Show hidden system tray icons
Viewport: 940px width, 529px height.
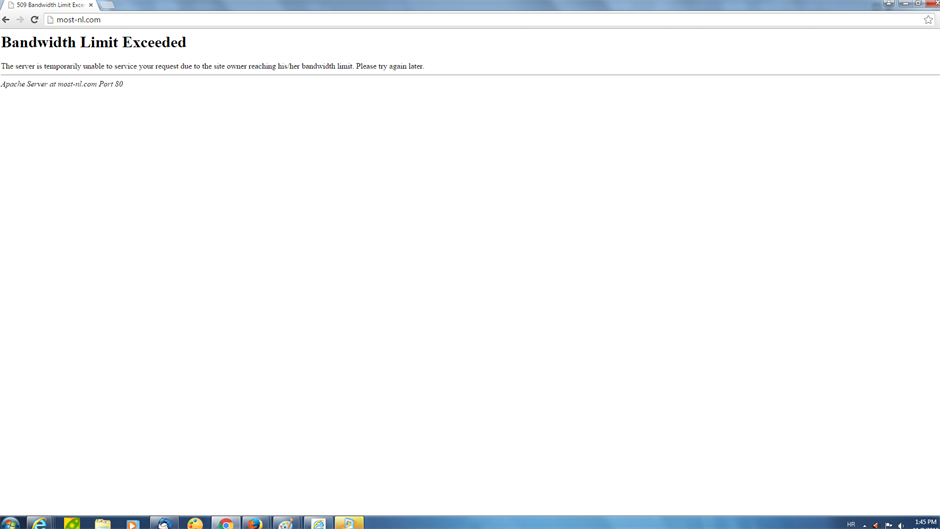click(865, 525)
